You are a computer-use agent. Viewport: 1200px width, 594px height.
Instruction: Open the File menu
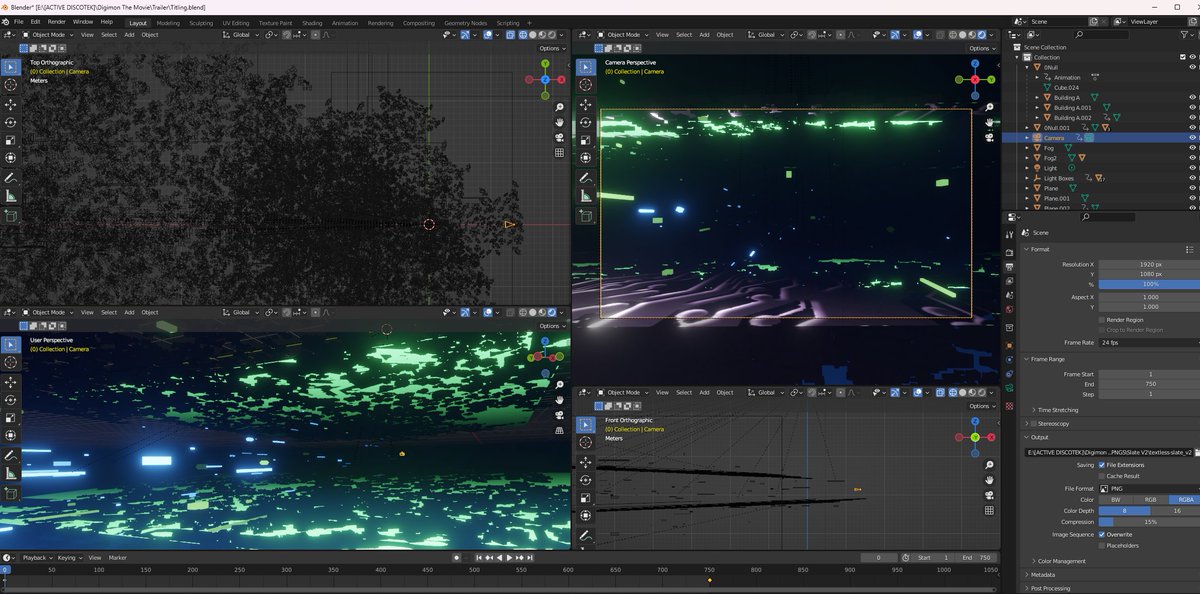[x=19, y=21]
